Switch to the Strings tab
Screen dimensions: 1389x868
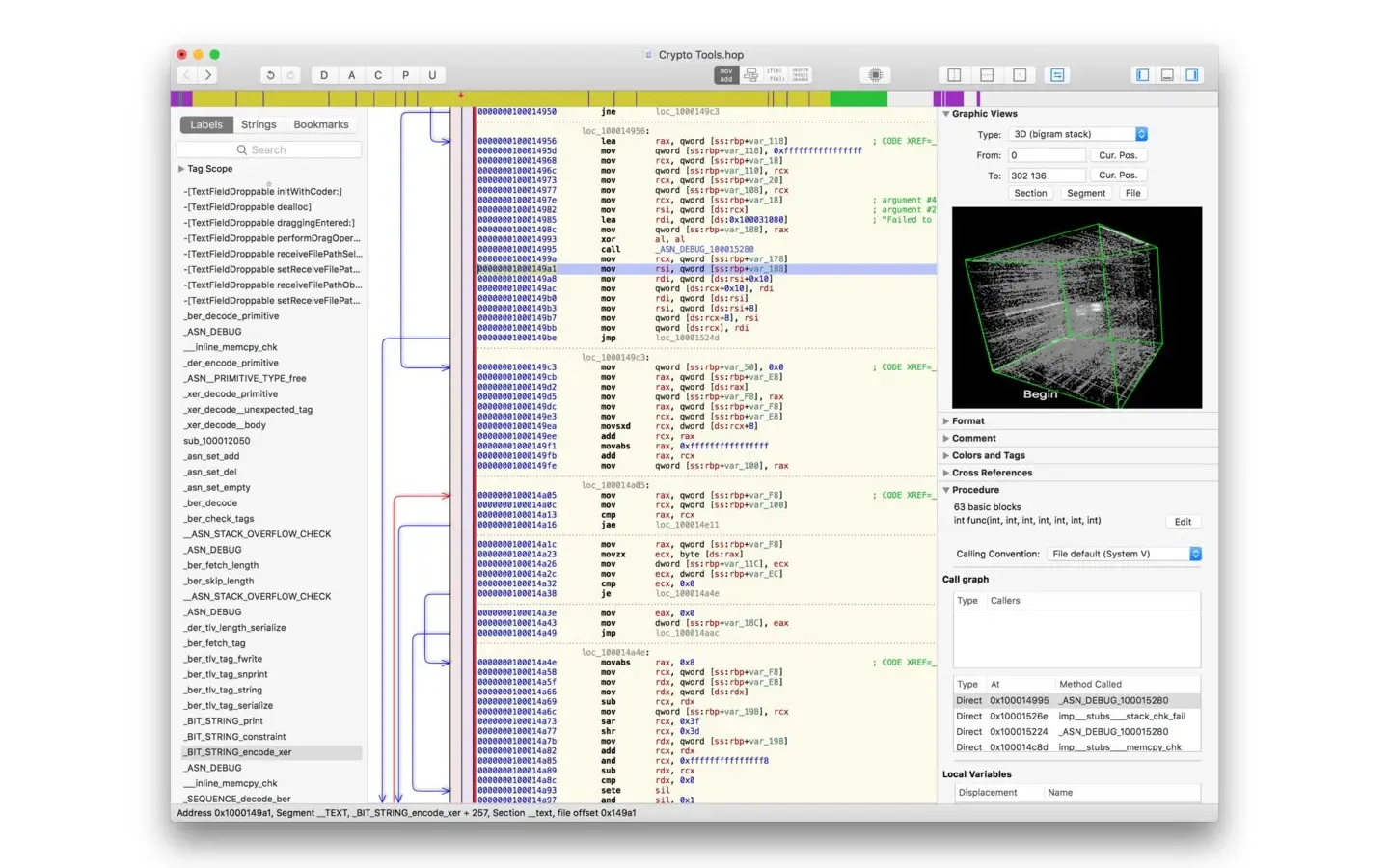click(259, 123)
